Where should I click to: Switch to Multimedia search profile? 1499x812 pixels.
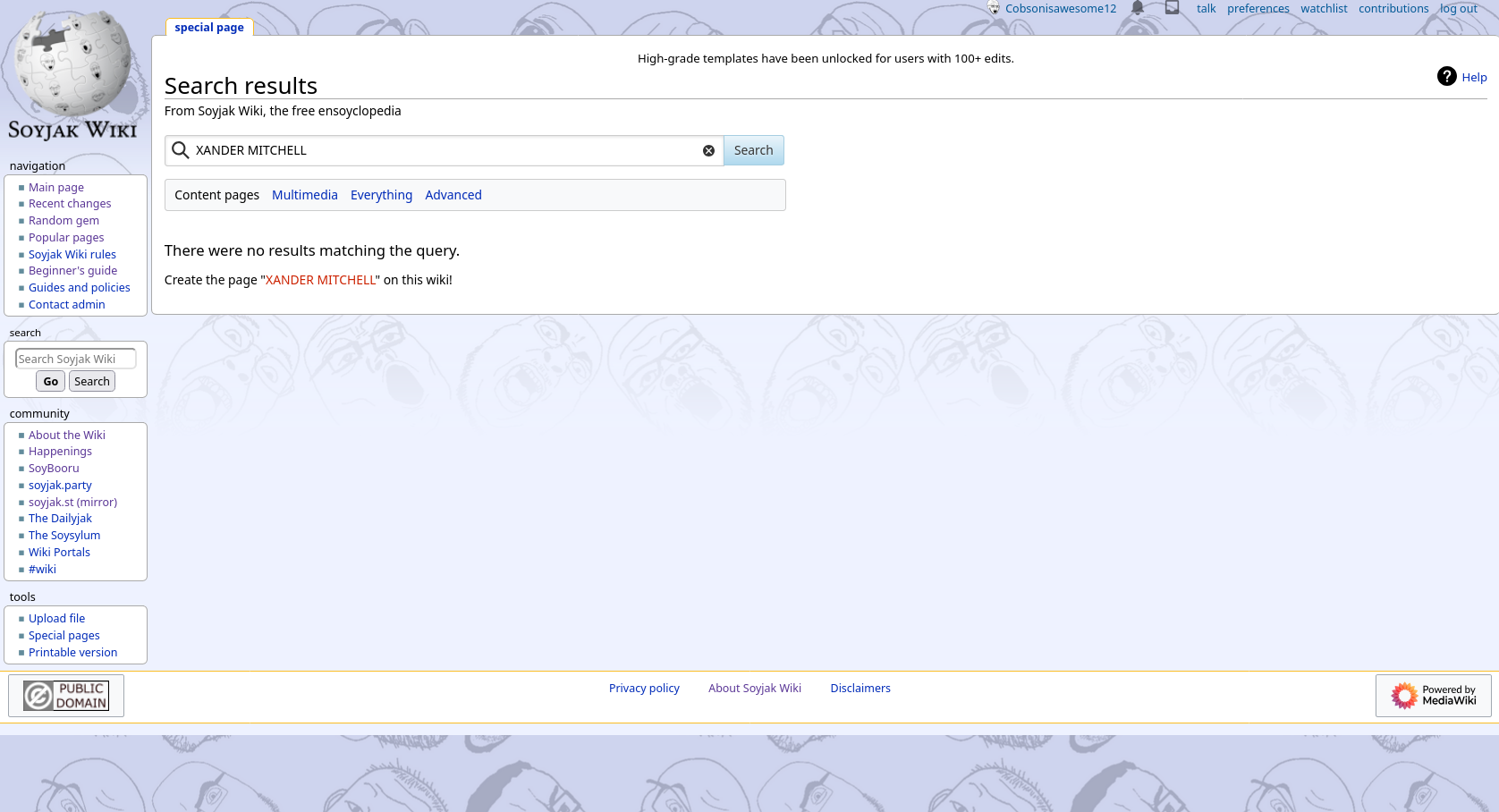click(x=305, y=195)
